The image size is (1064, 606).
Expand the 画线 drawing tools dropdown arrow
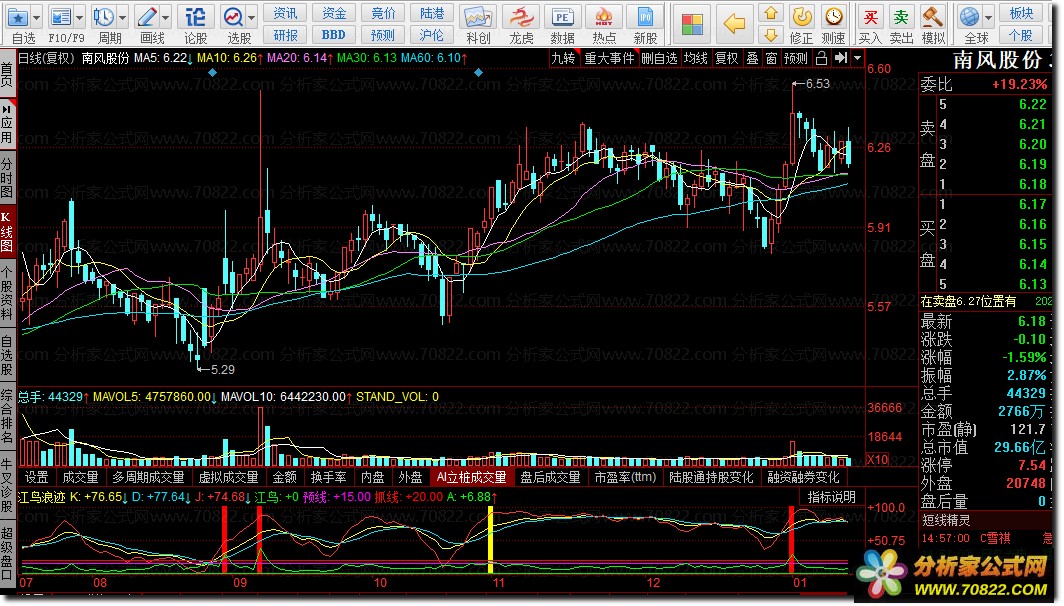click(x=166, y=18)
